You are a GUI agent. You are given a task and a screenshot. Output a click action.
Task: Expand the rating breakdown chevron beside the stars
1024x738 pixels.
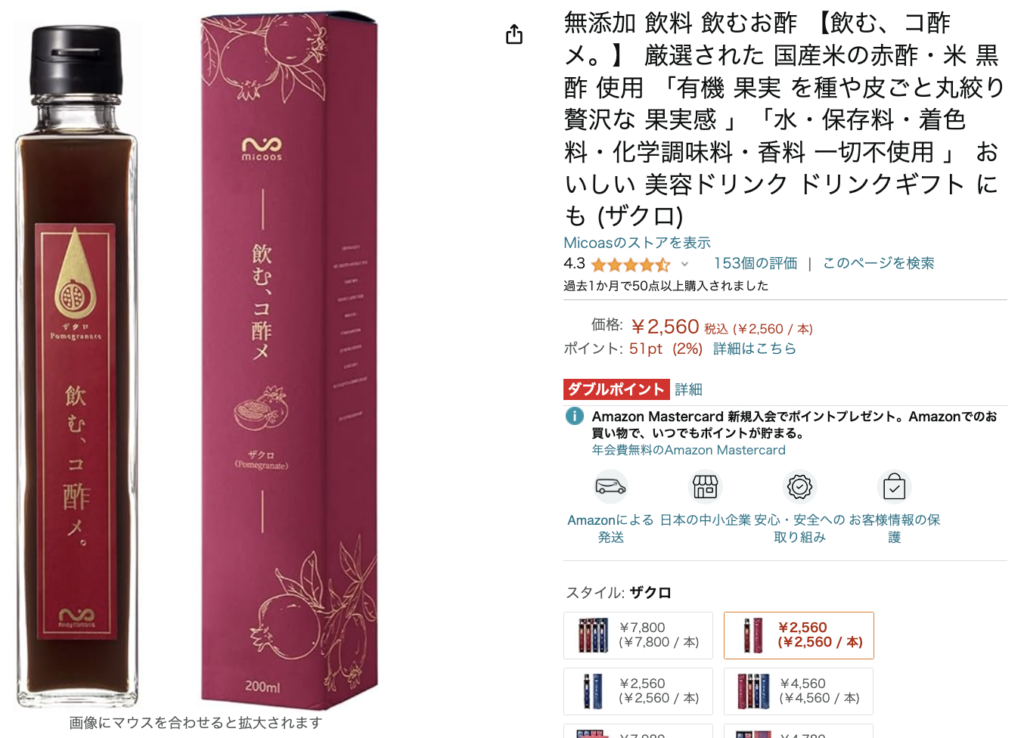coord(684,265)
